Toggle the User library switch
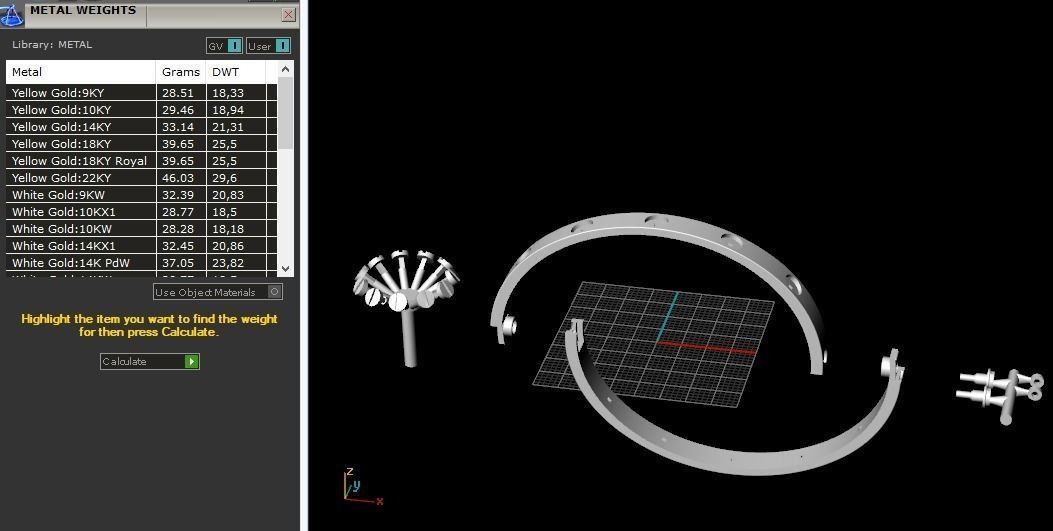 pos(268,46)
